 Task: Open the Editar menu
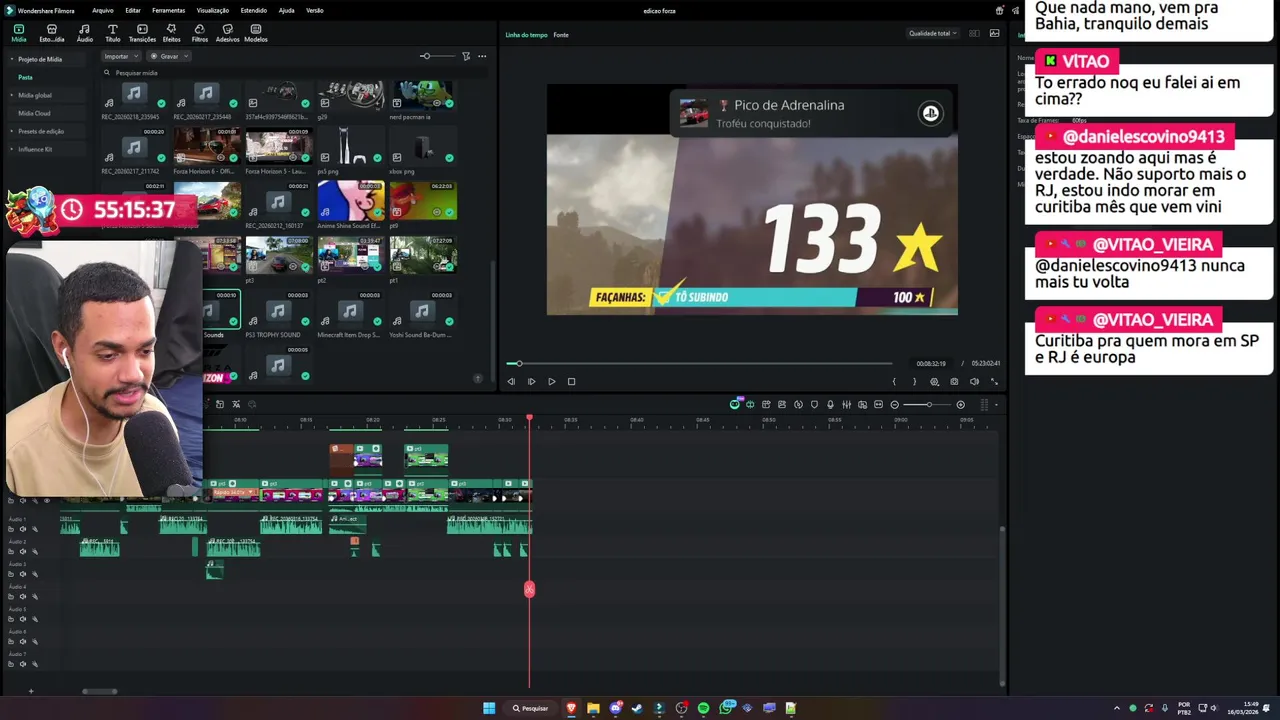(133, 10)
